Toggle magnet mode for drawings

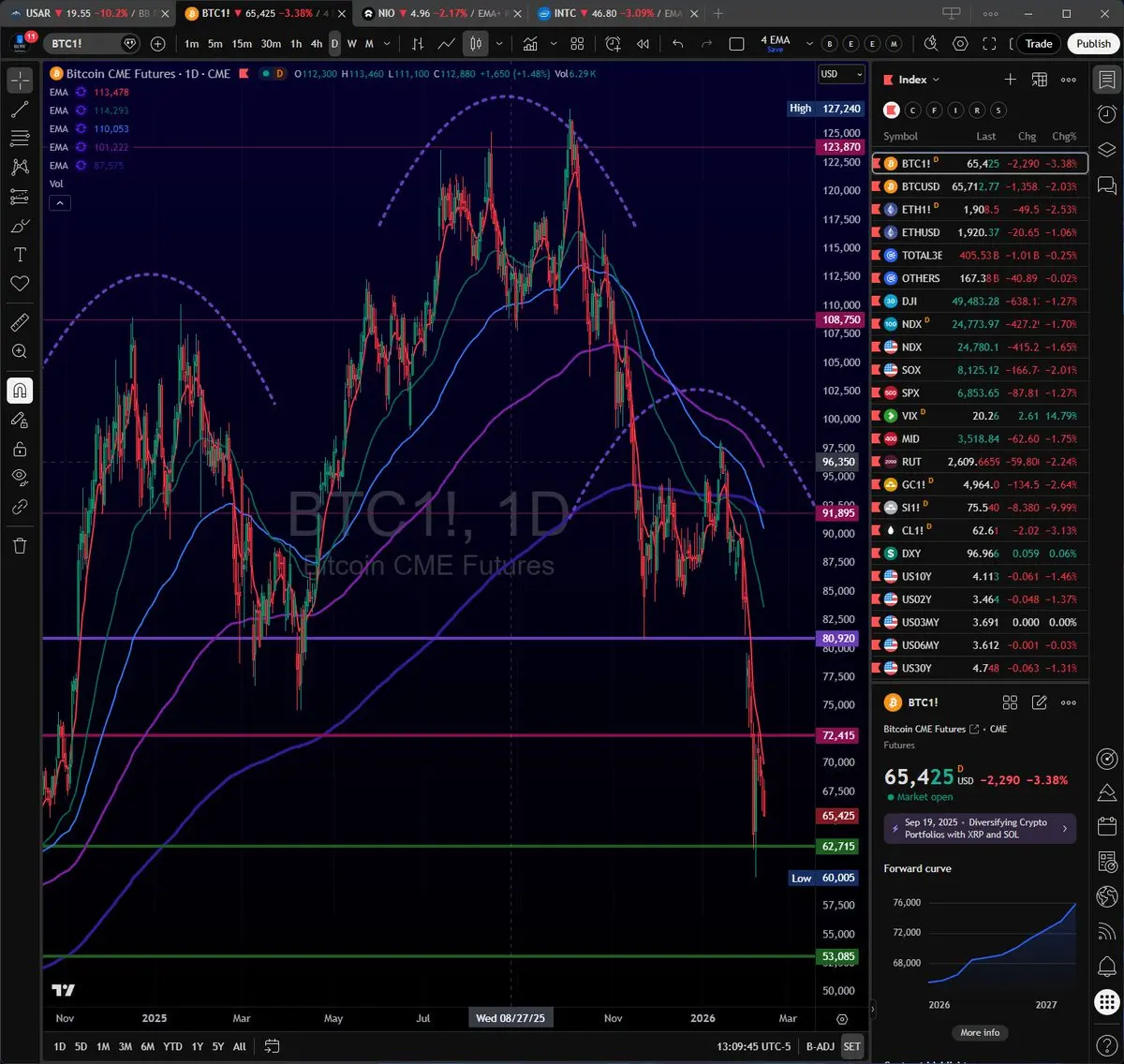(20, 391)
